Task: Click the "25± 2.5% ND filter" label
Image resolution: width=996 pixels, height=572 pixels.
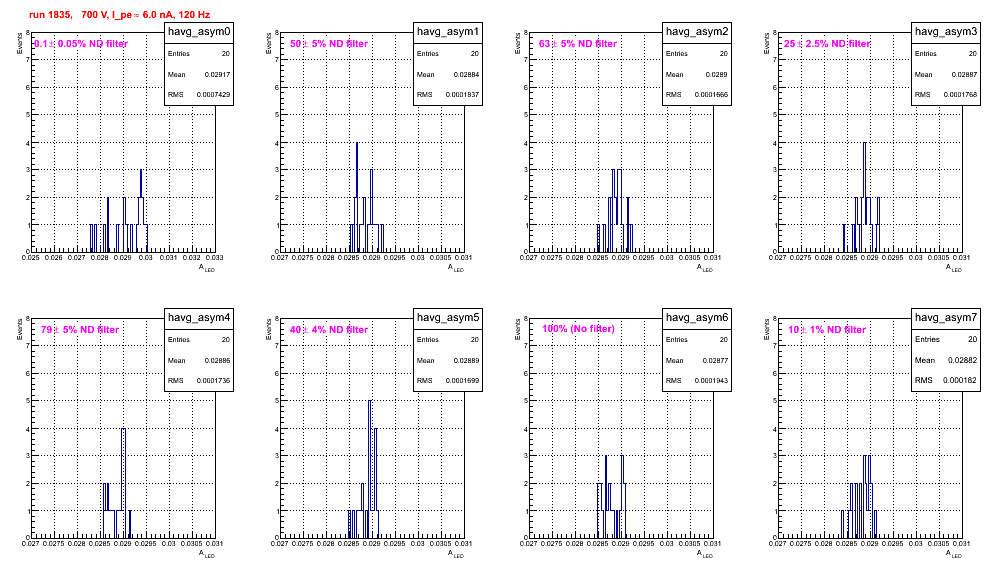Action: [827, 44]
